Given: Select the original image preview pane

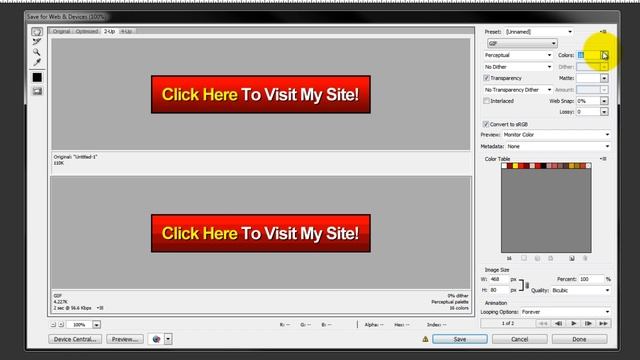Looking at the screenshot, I should (x=261, y=94).
